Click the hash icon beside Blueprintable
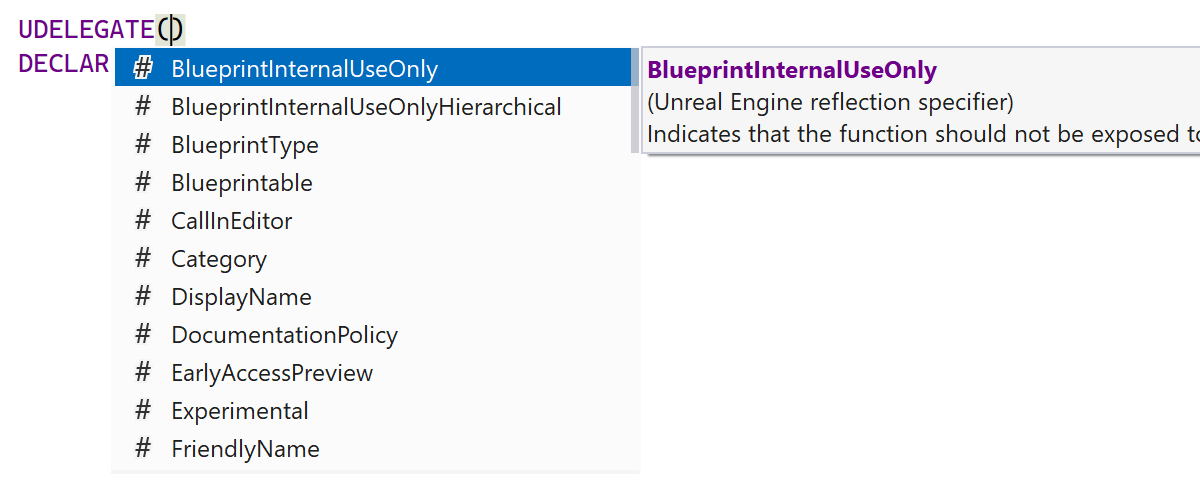 (143, 183)
